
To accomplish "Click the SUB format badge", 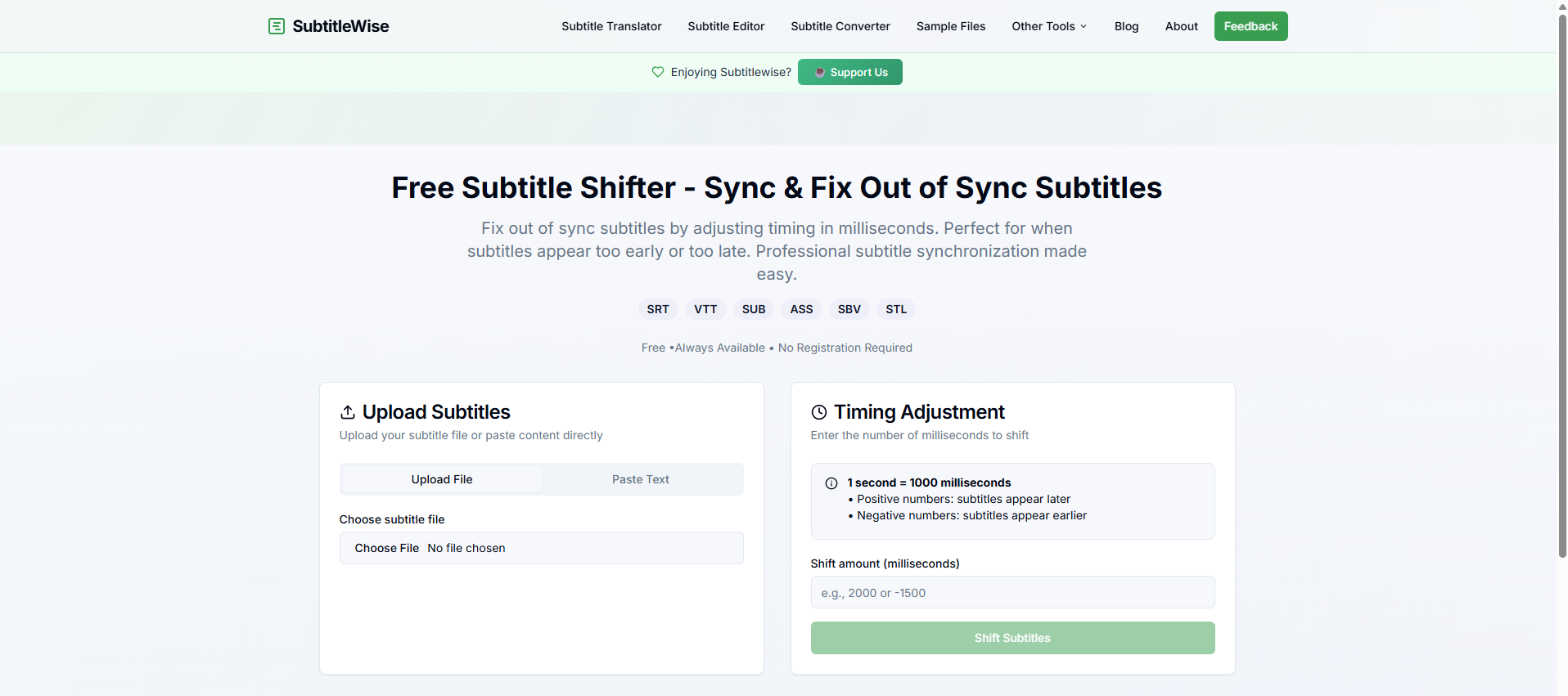I will coord(754,309).
